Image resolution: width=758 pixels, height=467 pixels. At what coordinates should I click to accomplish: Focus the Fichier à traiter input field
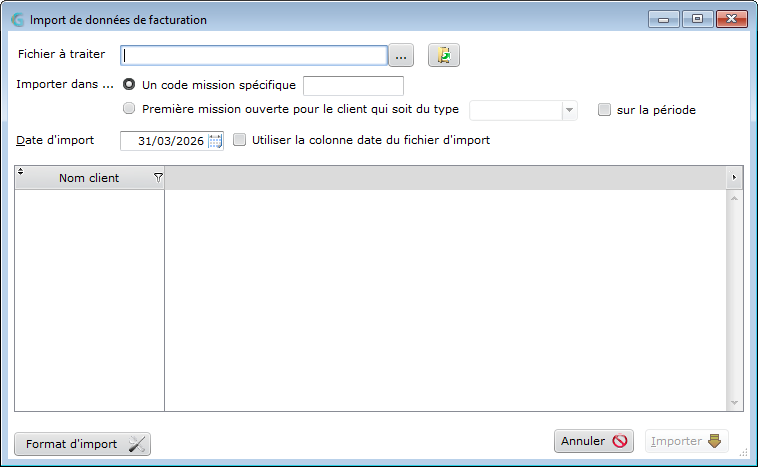click(254, 55)
